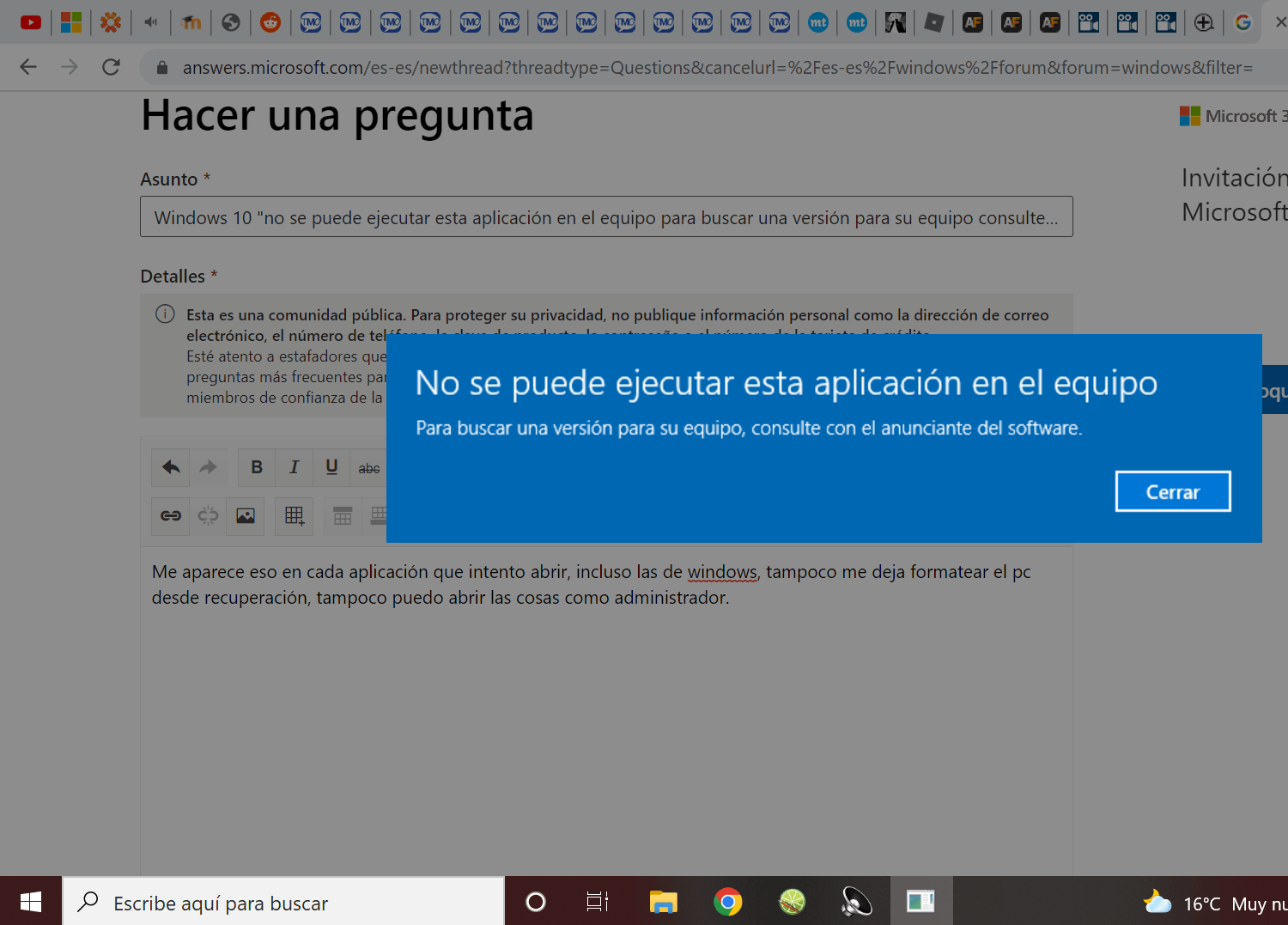Redo arrow in the editor toolbar

coord(208,467)
